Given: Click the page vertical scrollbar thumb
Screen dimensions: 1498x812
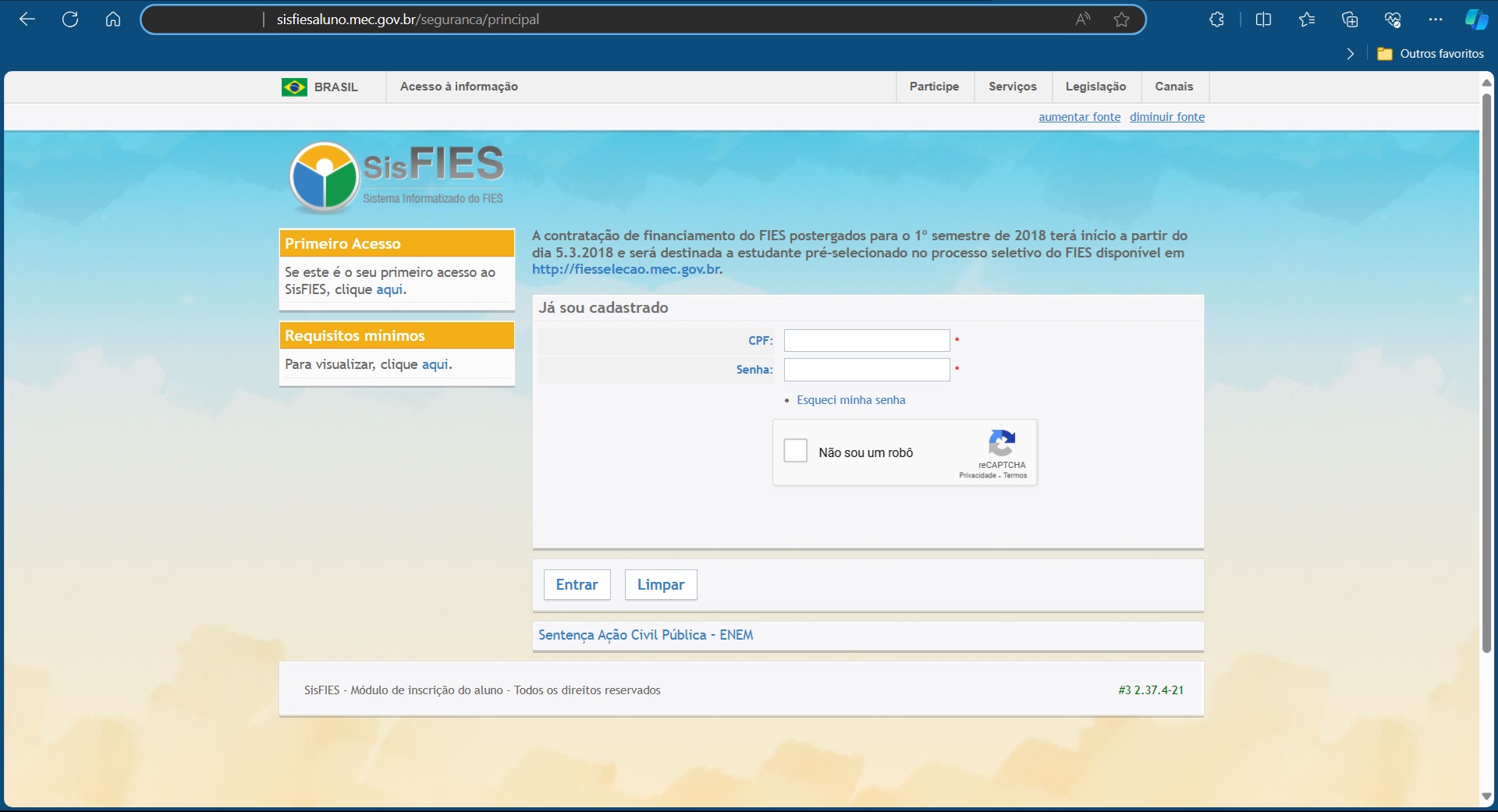Looking at the screenshot, I should point(1486,371).
